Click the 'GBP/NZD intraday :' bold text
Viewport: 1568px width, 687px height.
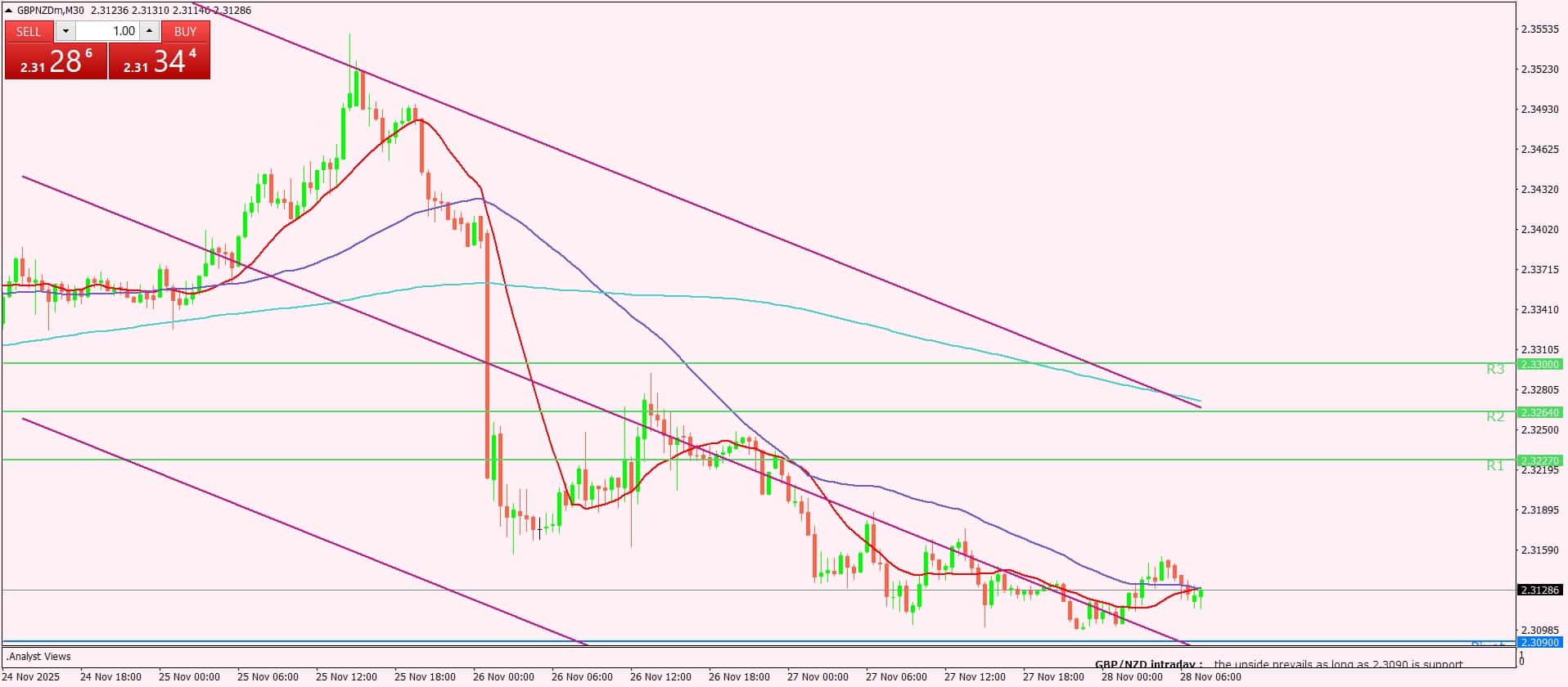tap(1149, 665)
